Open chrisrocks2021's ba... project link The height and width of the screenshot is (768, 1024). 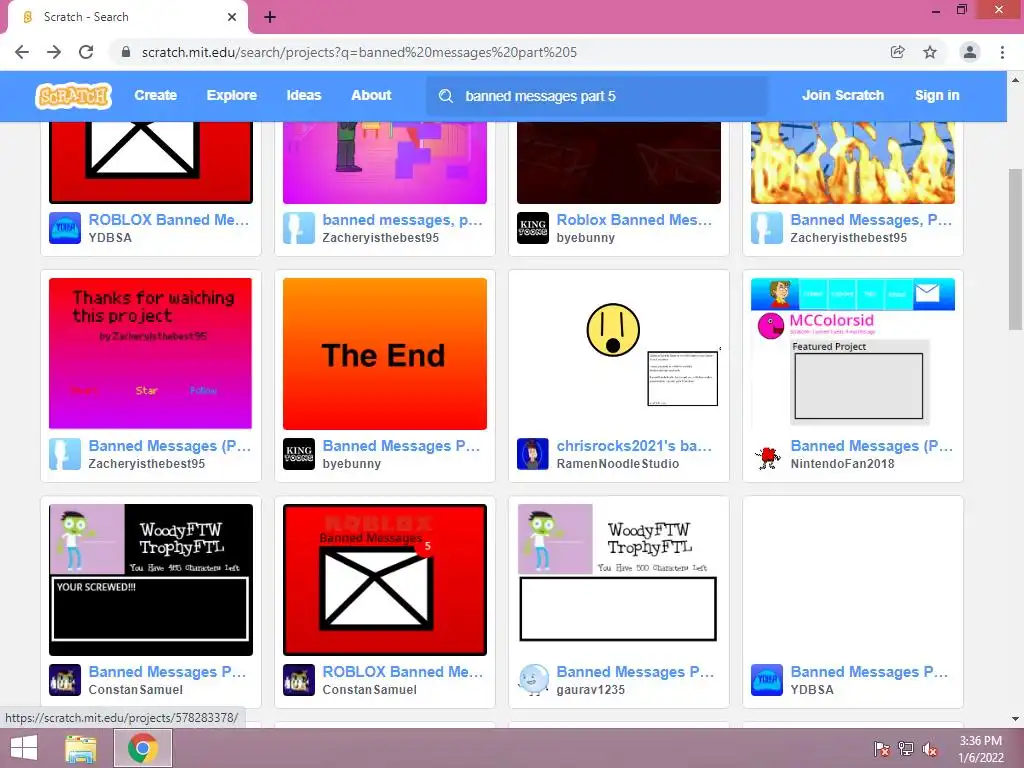634,446
